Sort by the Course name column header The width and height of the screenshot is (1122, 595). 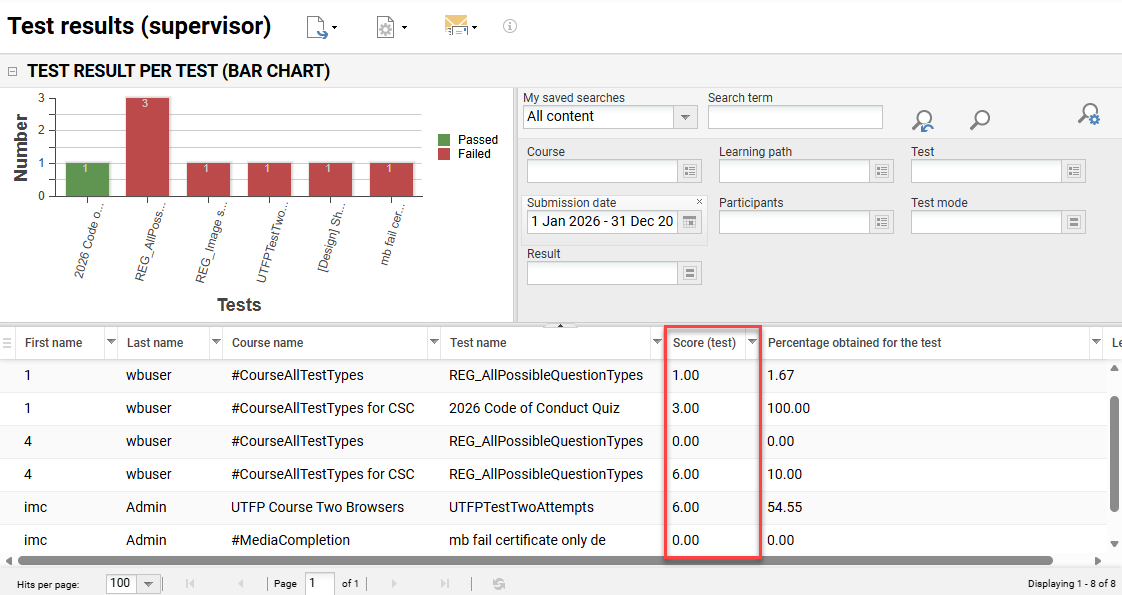[268, 343]
